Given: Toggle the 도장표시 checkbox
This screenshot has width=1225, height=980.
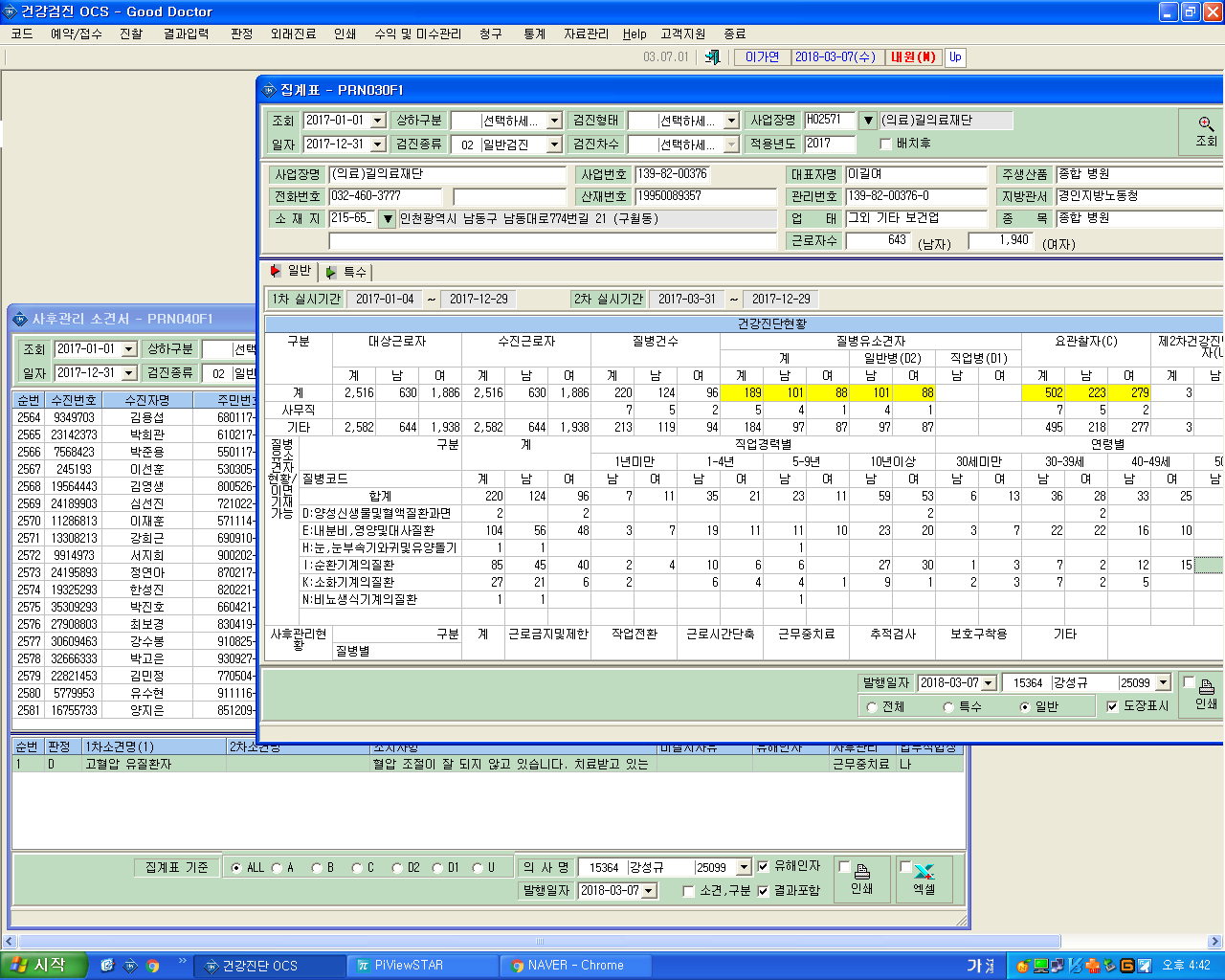Looking at the screenshot, I should [x=1112, y=706].
